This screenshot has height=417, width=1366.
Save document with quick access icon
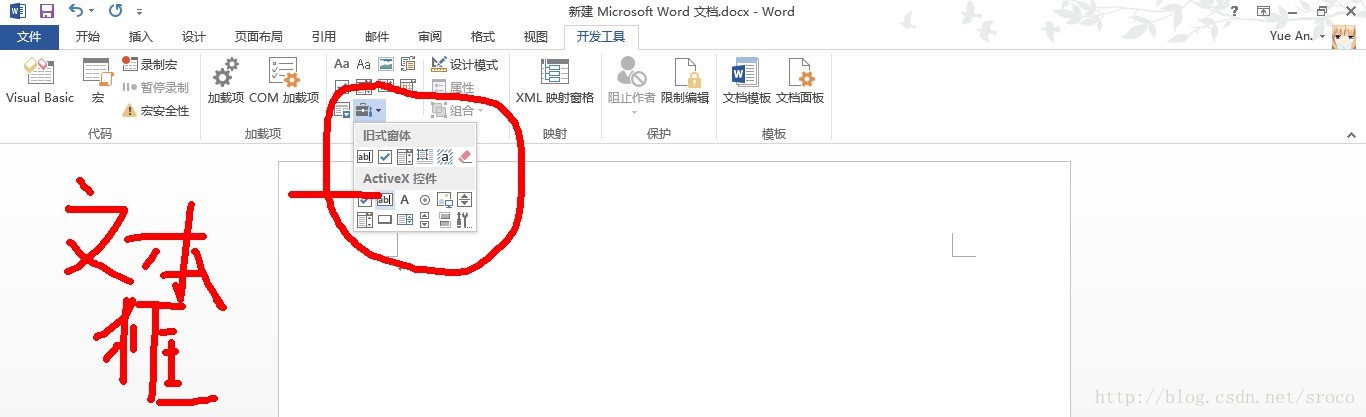46,11
